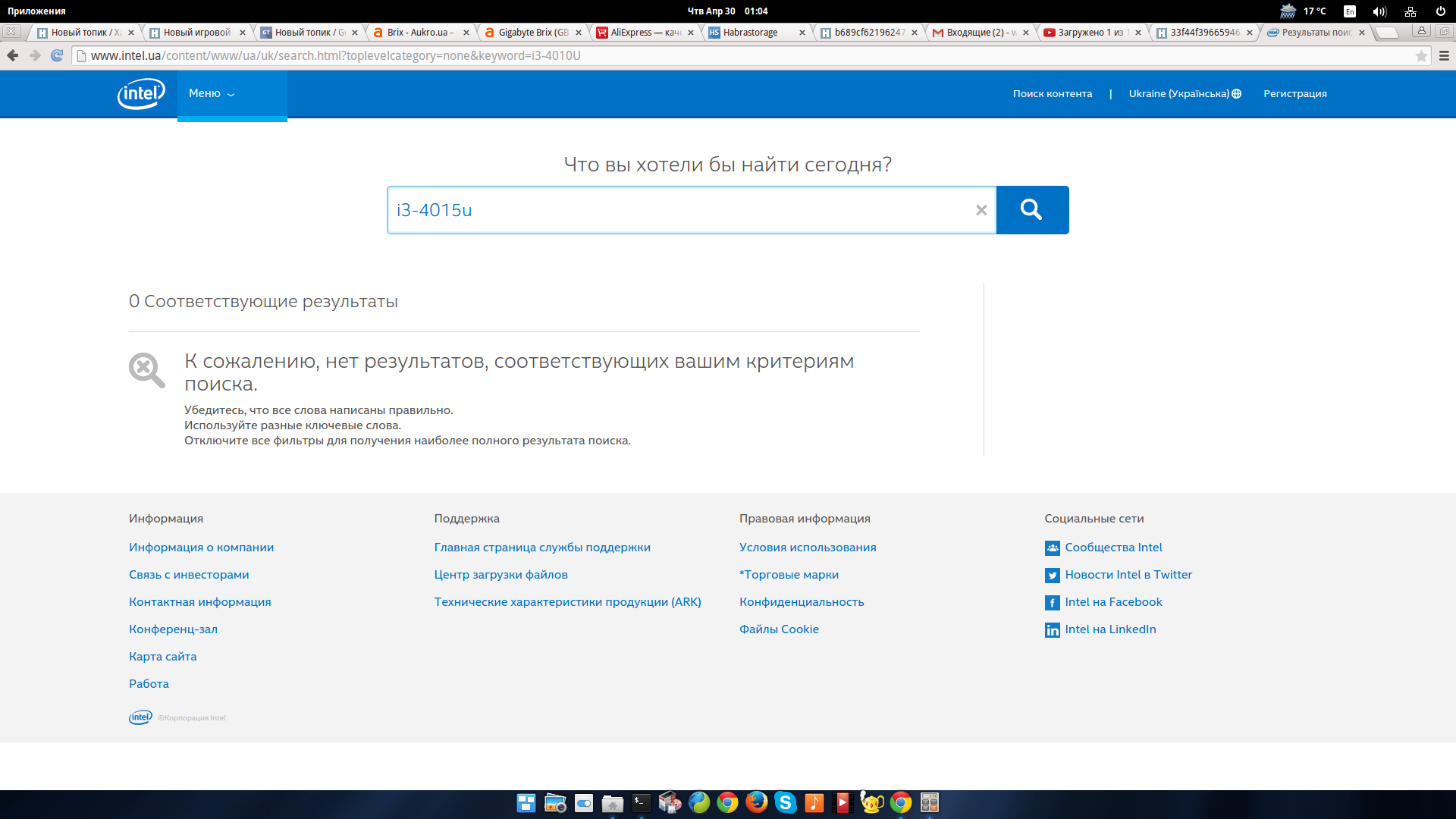
Task: Click the power button in top panel
Action: pyautogui.click(x=1440, y=11)
